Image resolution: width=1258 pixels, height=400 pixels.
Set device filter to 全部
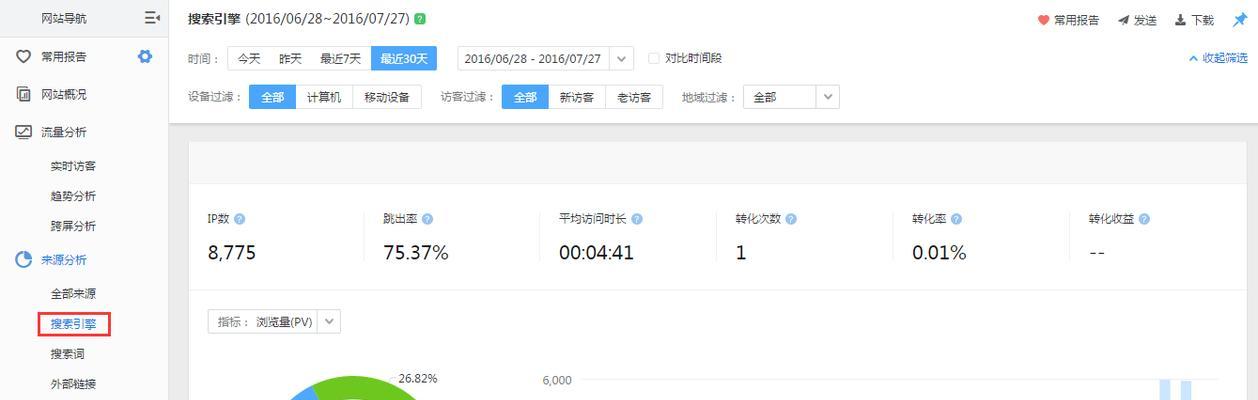272,97
